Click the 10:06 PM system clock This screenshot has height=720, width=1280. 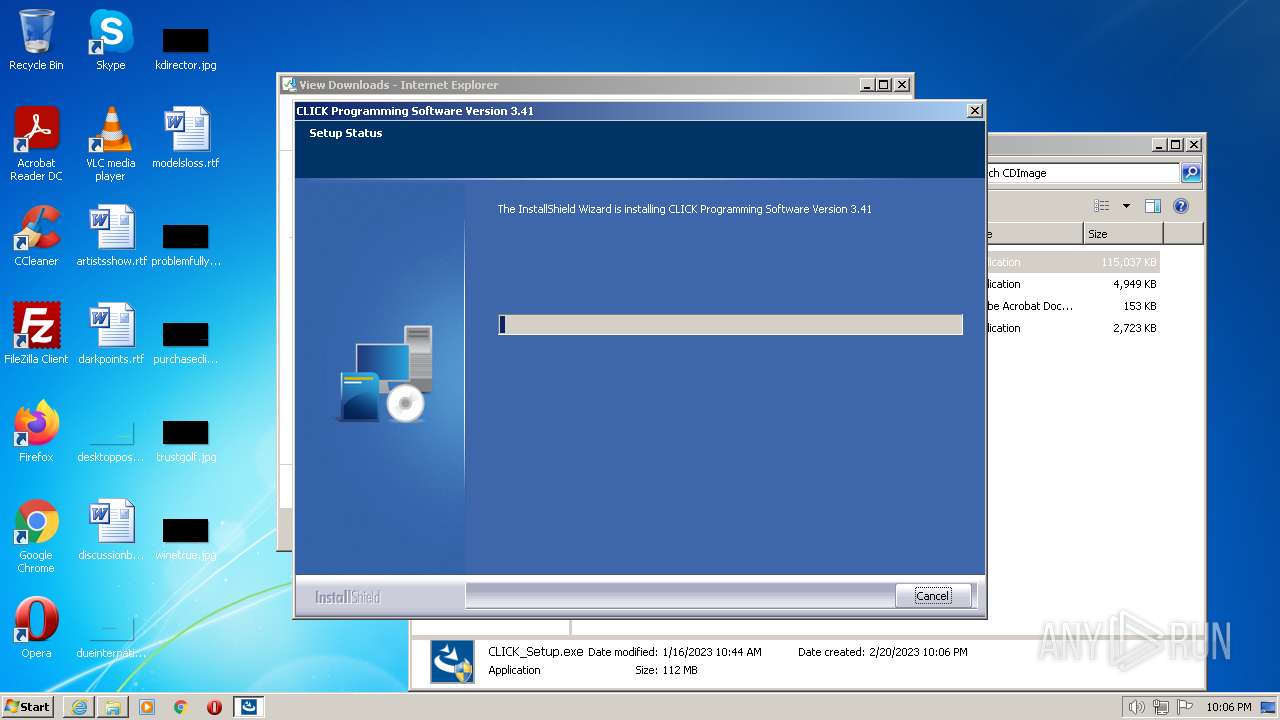click(x=1229, y=707)
